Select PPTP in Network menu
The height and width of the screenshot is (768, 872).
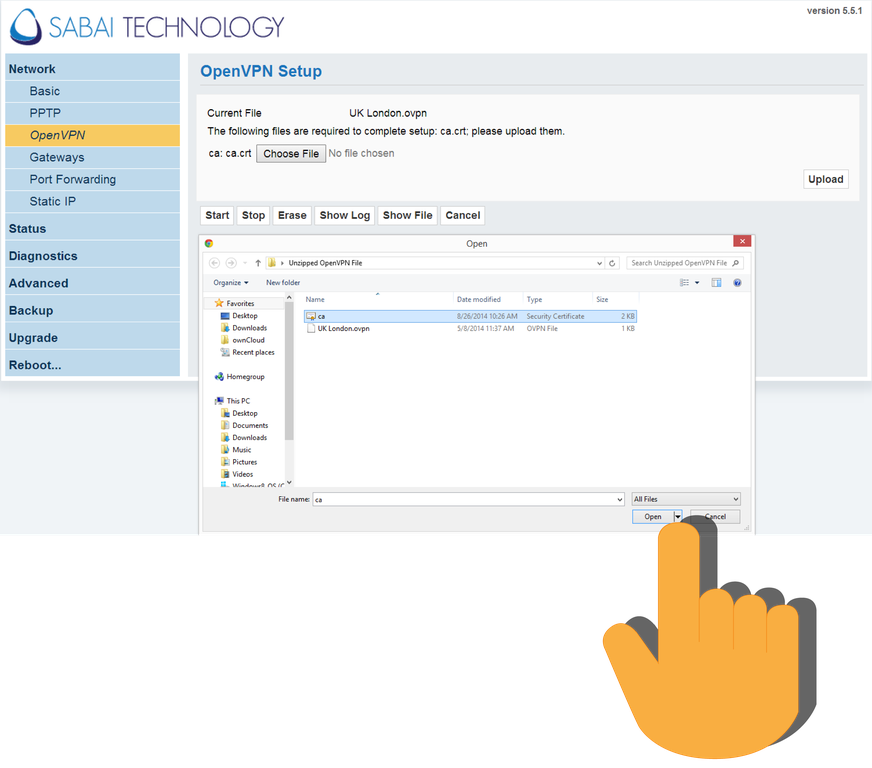92,113
